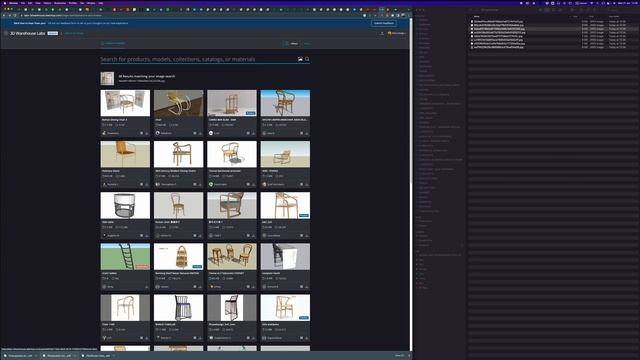Open the History menu in the menu bar

[47, 3]
